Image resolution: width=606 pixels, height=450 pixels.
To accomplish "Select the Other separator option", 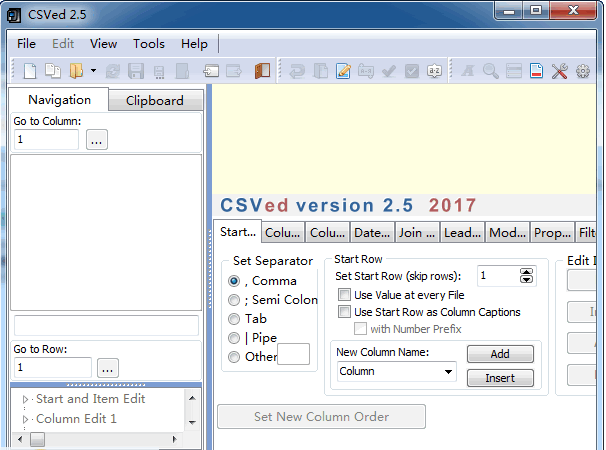I will click(x=234, y=357).
